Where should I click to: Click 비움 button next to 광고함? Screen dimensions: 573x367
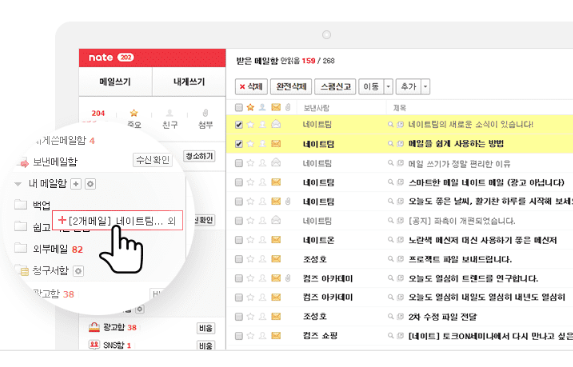[206, 328]
